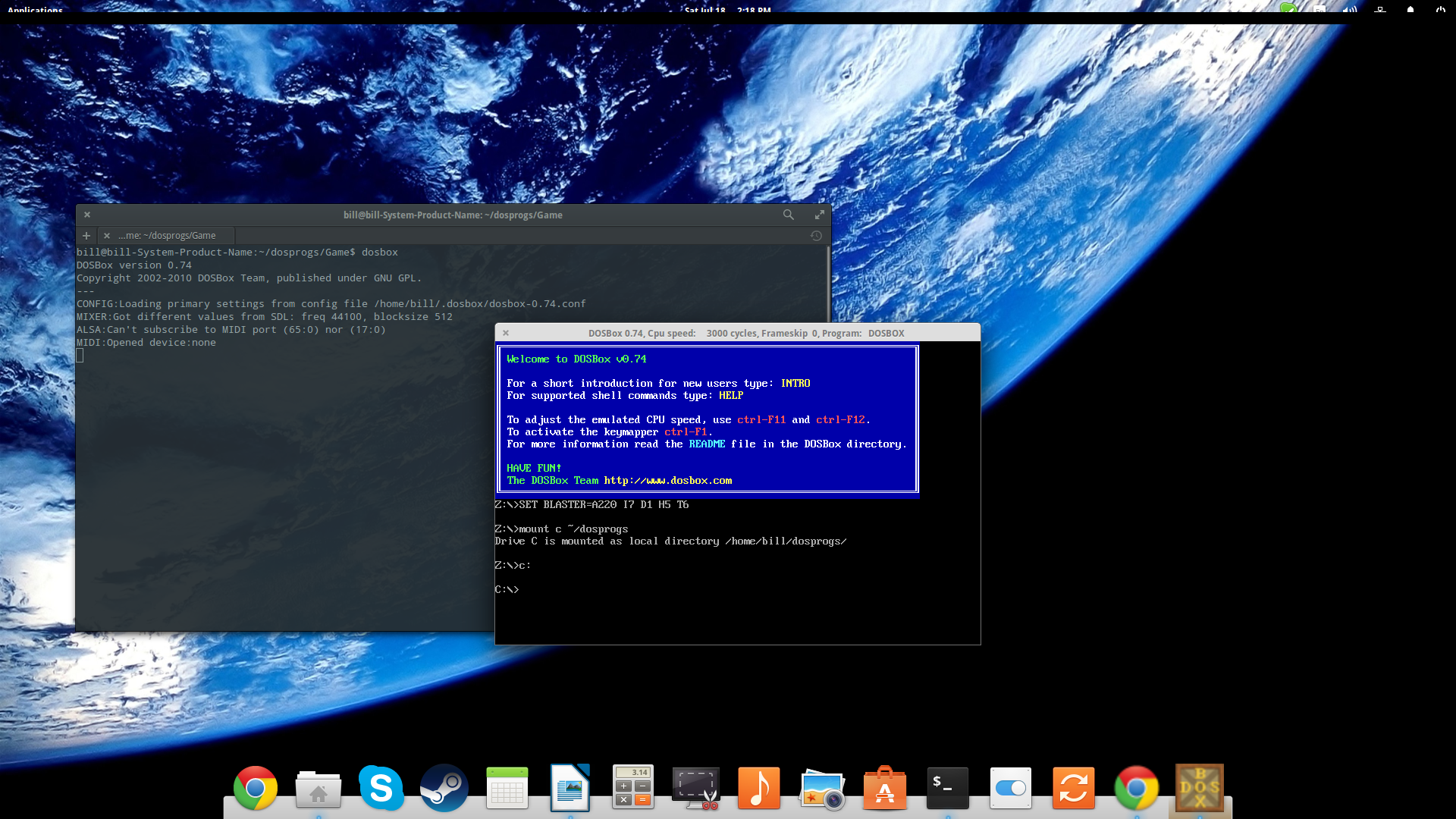Close the ~/dosprogs/Game terminal tab
Screen dimensions: 1456x819
[x=107, y=236]
